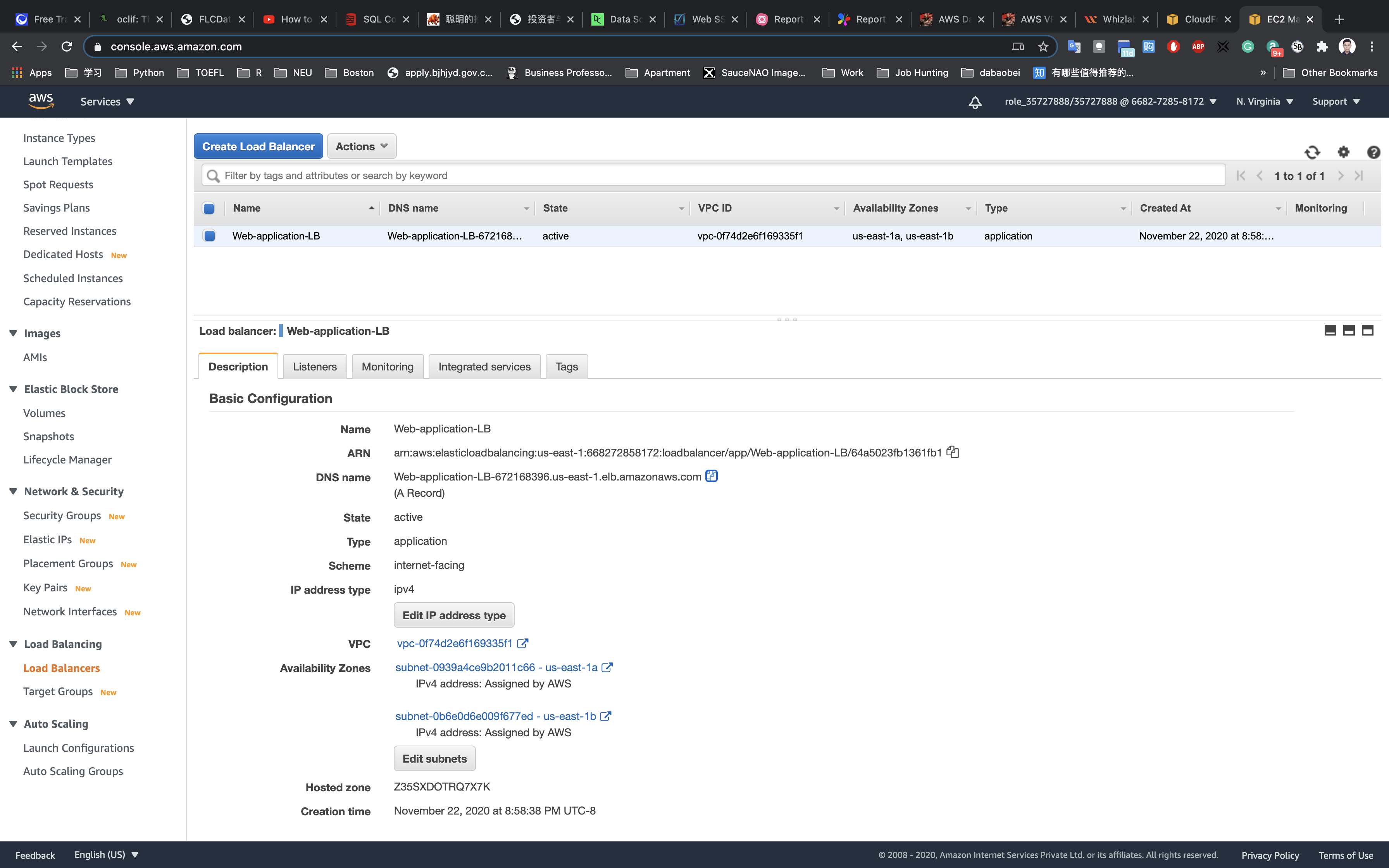1389x868 pixels.
Task: Toggle the select-all checkbox in table header
Action: tap(209, 208)
